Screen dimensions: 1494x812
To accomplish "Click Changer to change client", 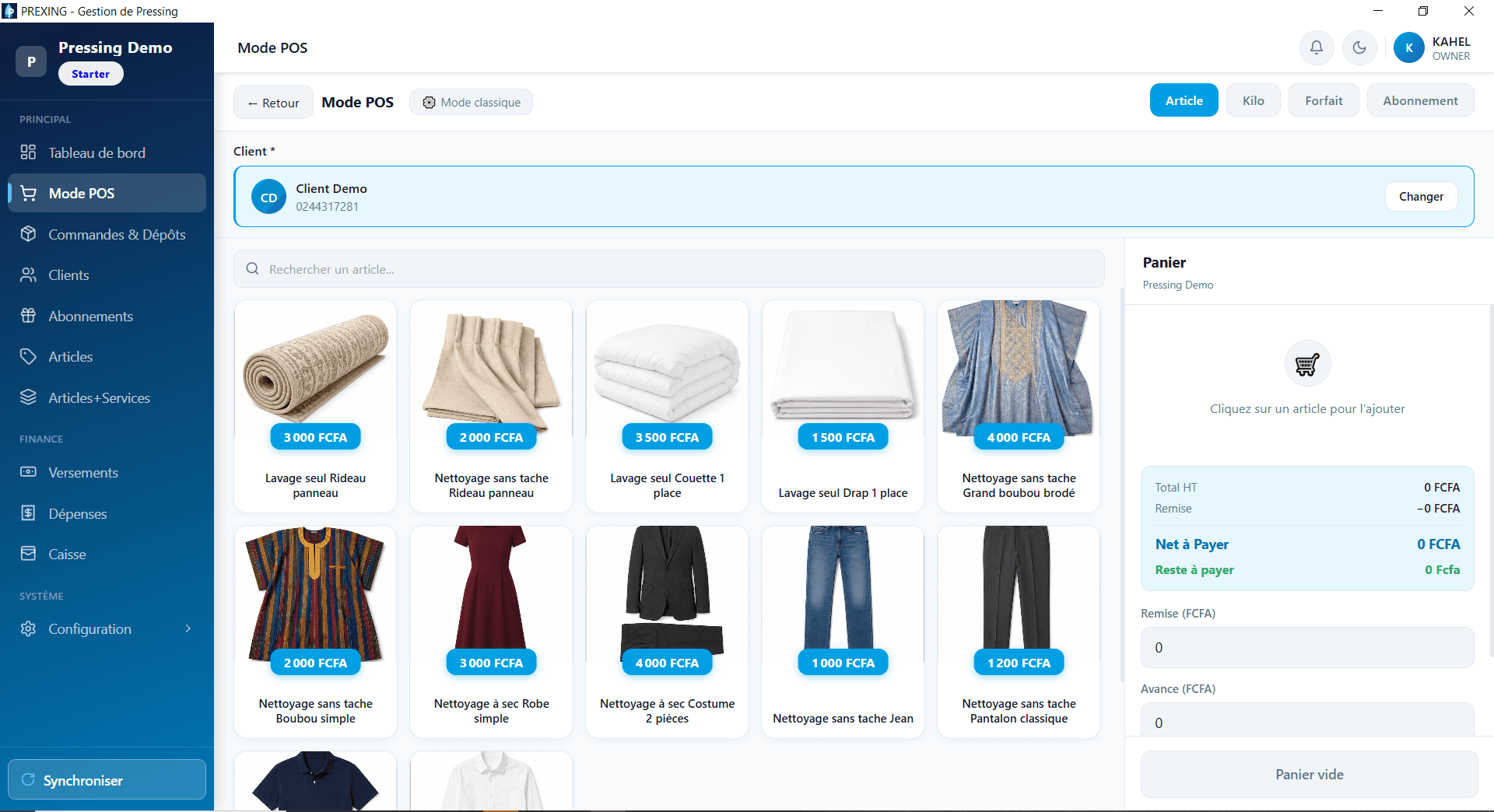I will tap(1421, 197).
